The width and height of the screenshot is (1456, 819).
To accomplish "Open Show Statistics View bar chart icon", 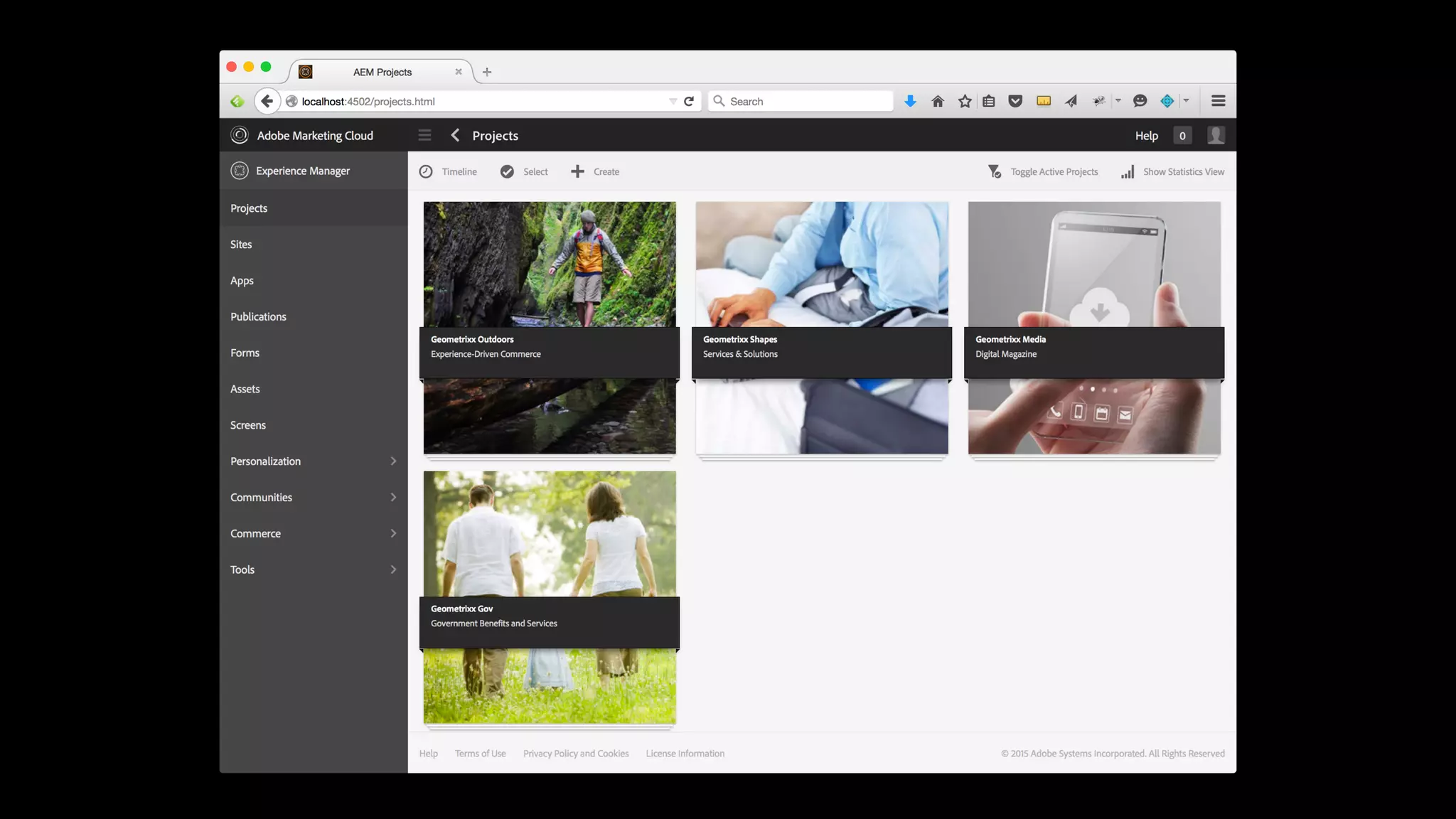I will pyautogui.click(x=1128, y=172).
